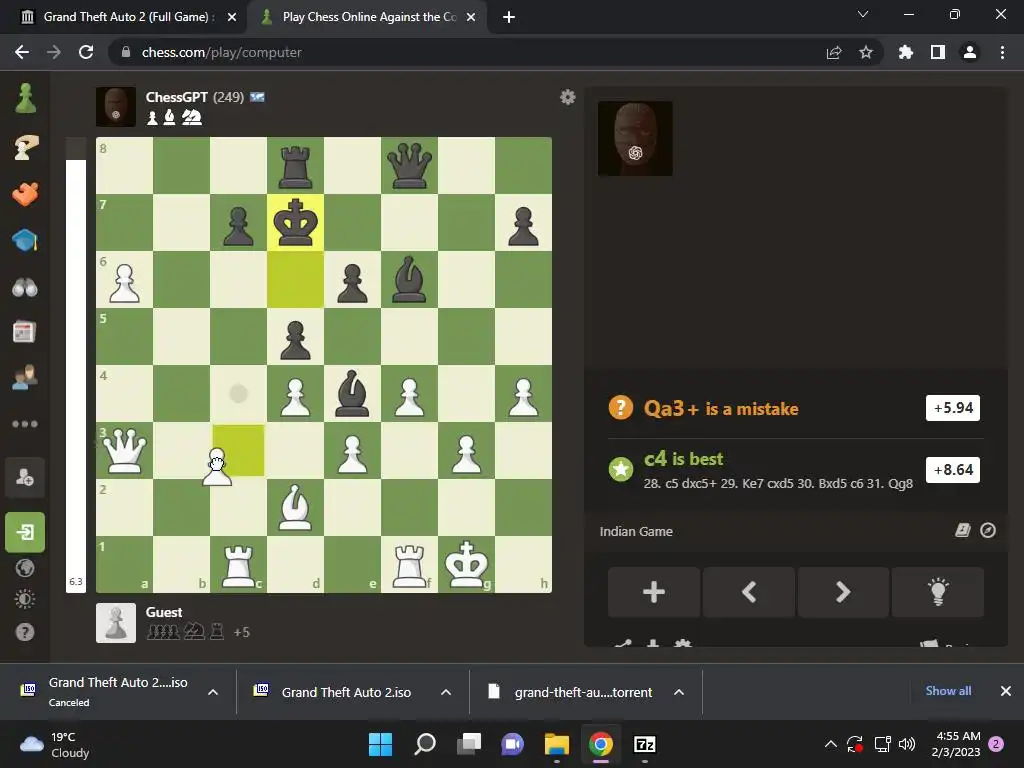Open the Watch binoculars icon
The width and height of the screenshot is (1024, 768).
25,287
